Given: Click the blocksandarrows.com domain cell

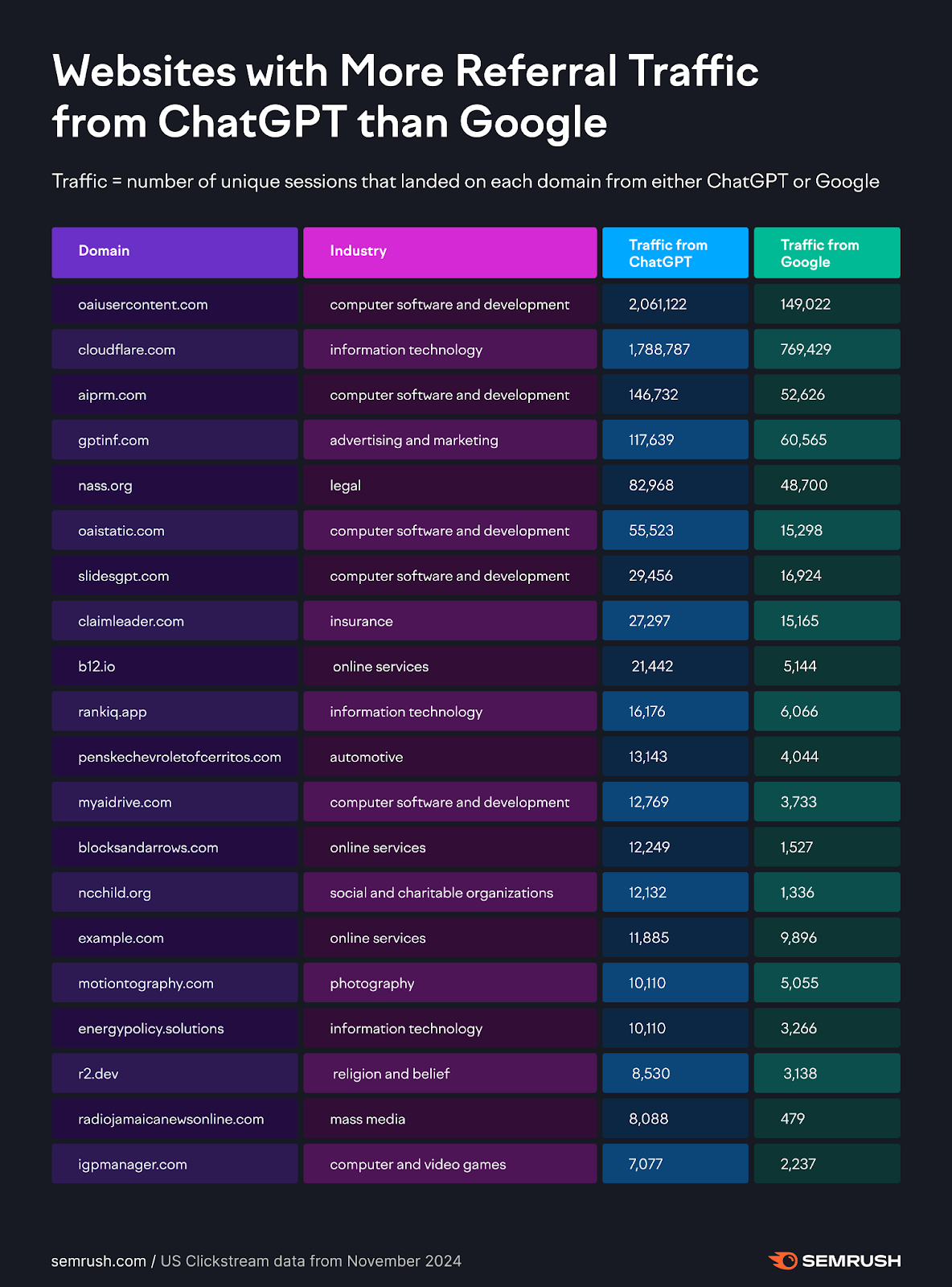Looking at the screenshot, I should tap(148, 848).
